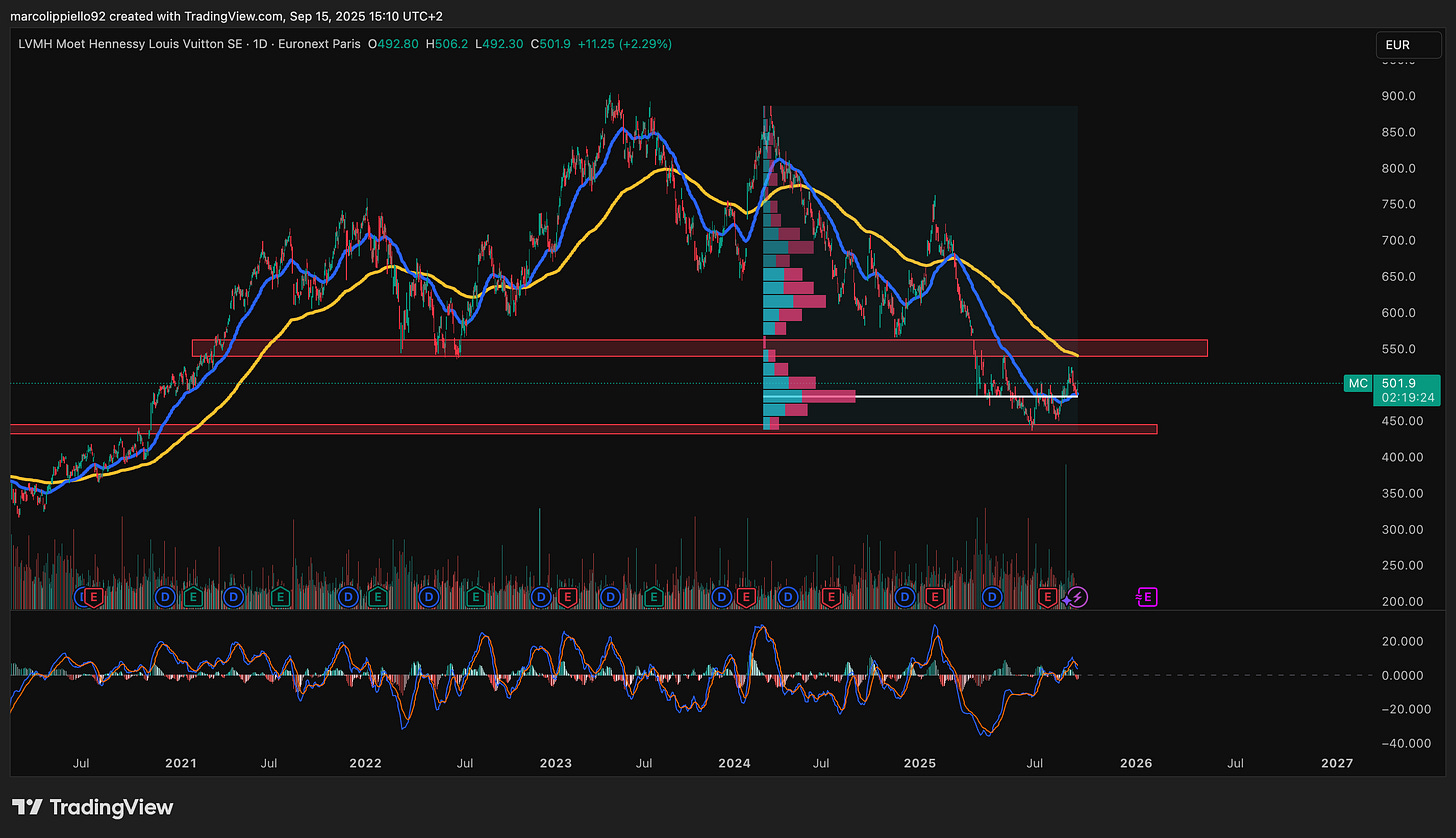Screen dimensions: 1456x838
Task: Click the 20.000 label on oscillator scale
Action: 1400,642
